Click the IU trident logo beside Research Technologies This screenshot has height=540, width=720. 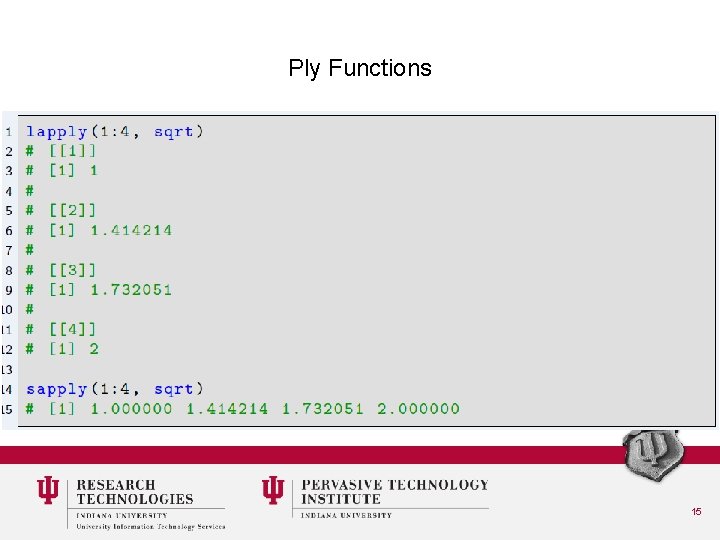[48, 490]
